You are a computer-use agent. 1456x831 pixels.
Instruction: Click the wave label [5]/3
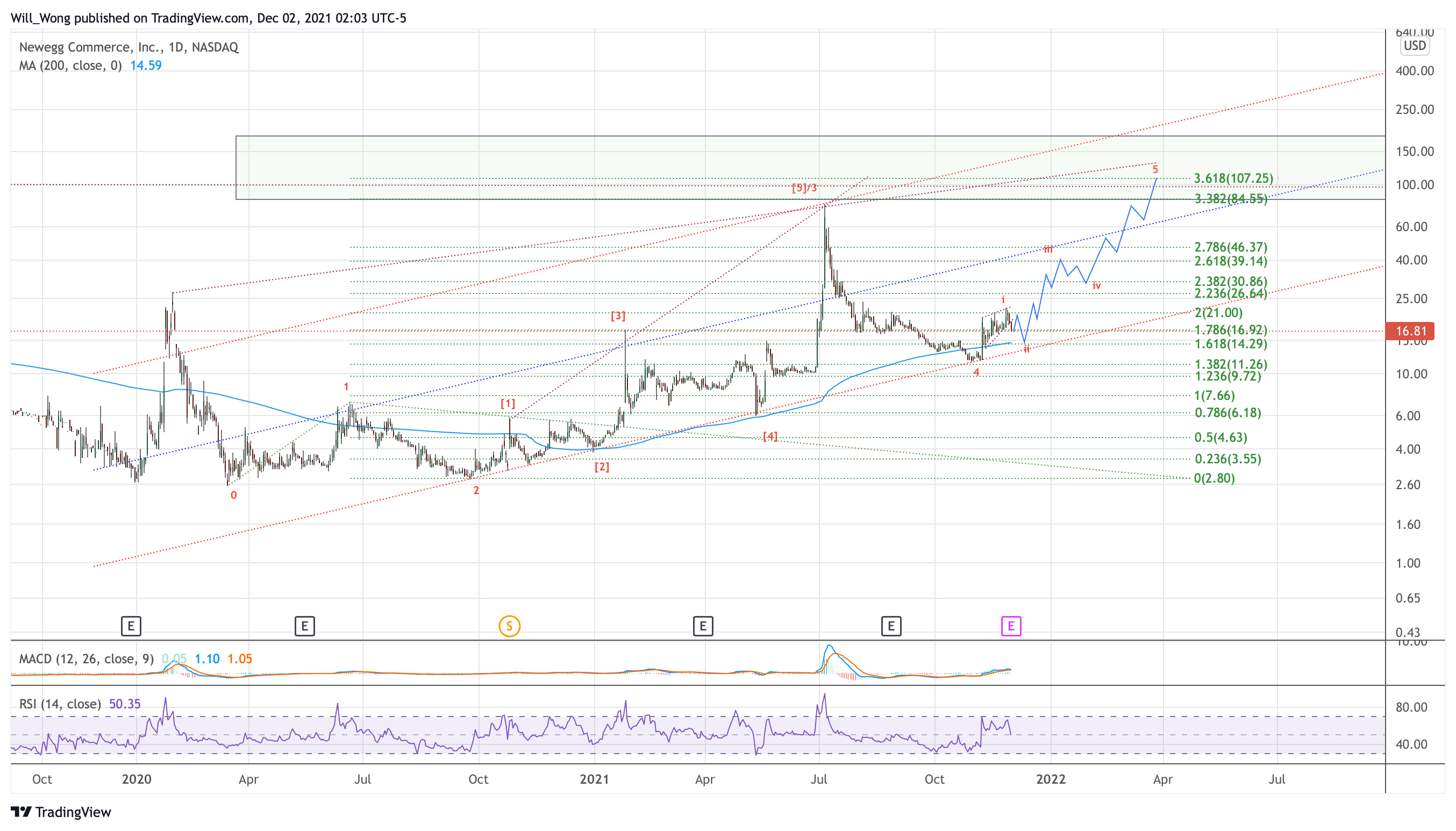tap(804, 188)
